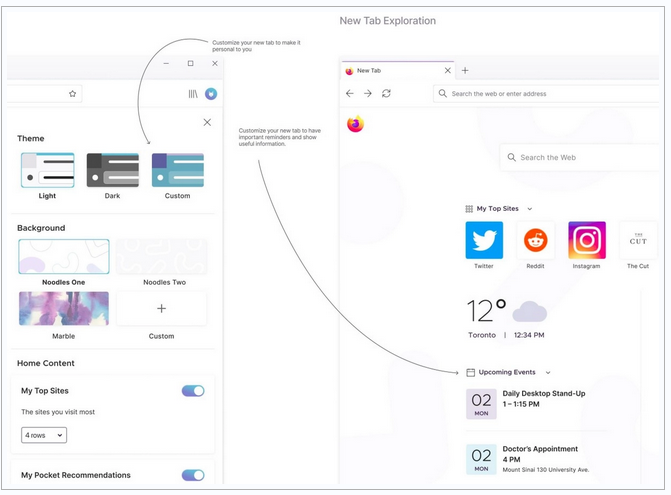The height and width of the screenshot is (495, 671).
Task: Toggle My Pocket Recommendations switch
Action: pyautogui.click(x=193, y=475)
